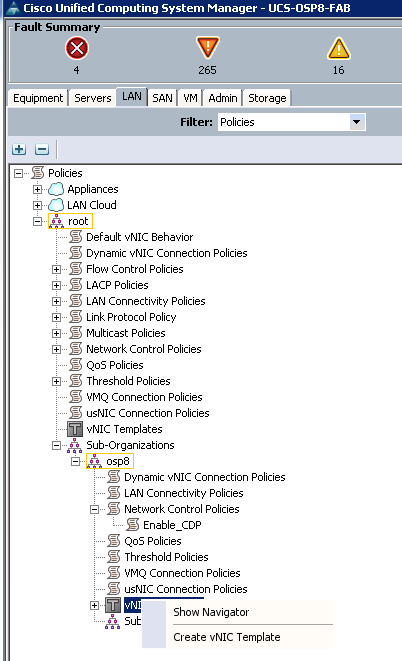Select the Enable_CDP policy label
The width and height of the screenshot is (402, 661).
(172, 525)
